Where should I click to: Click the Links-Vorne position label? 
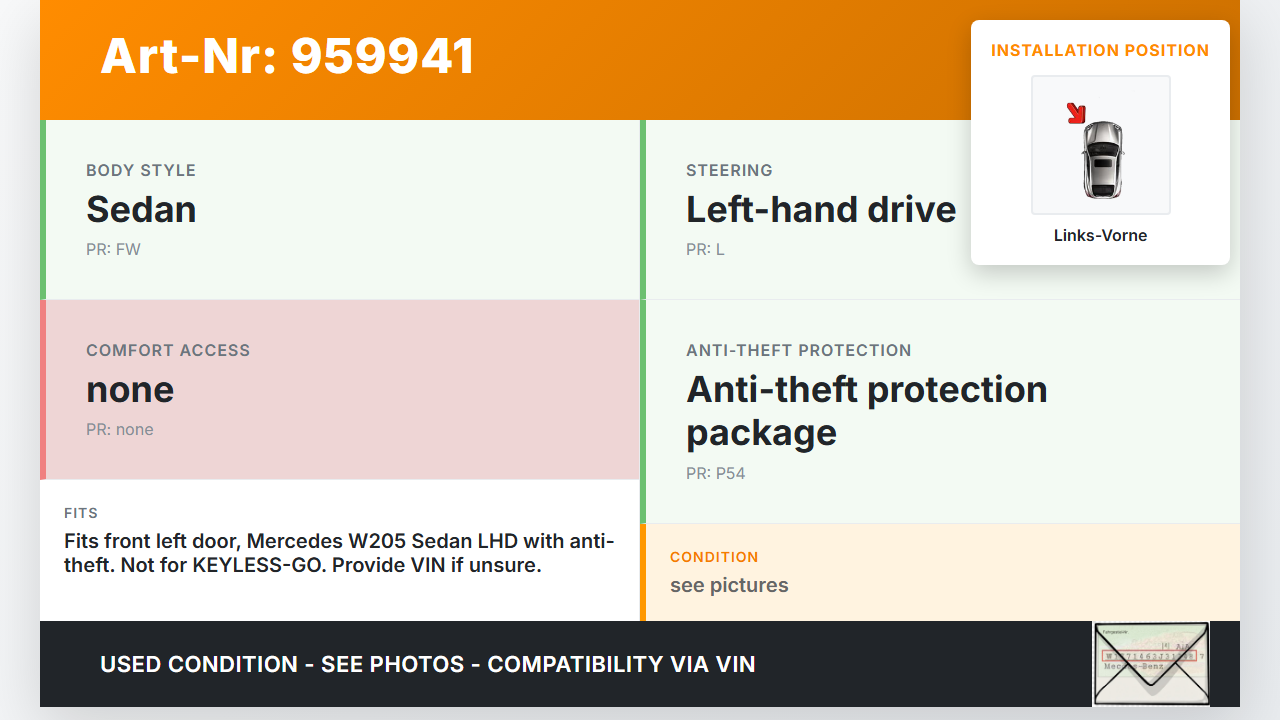(x=1100, y=236)
